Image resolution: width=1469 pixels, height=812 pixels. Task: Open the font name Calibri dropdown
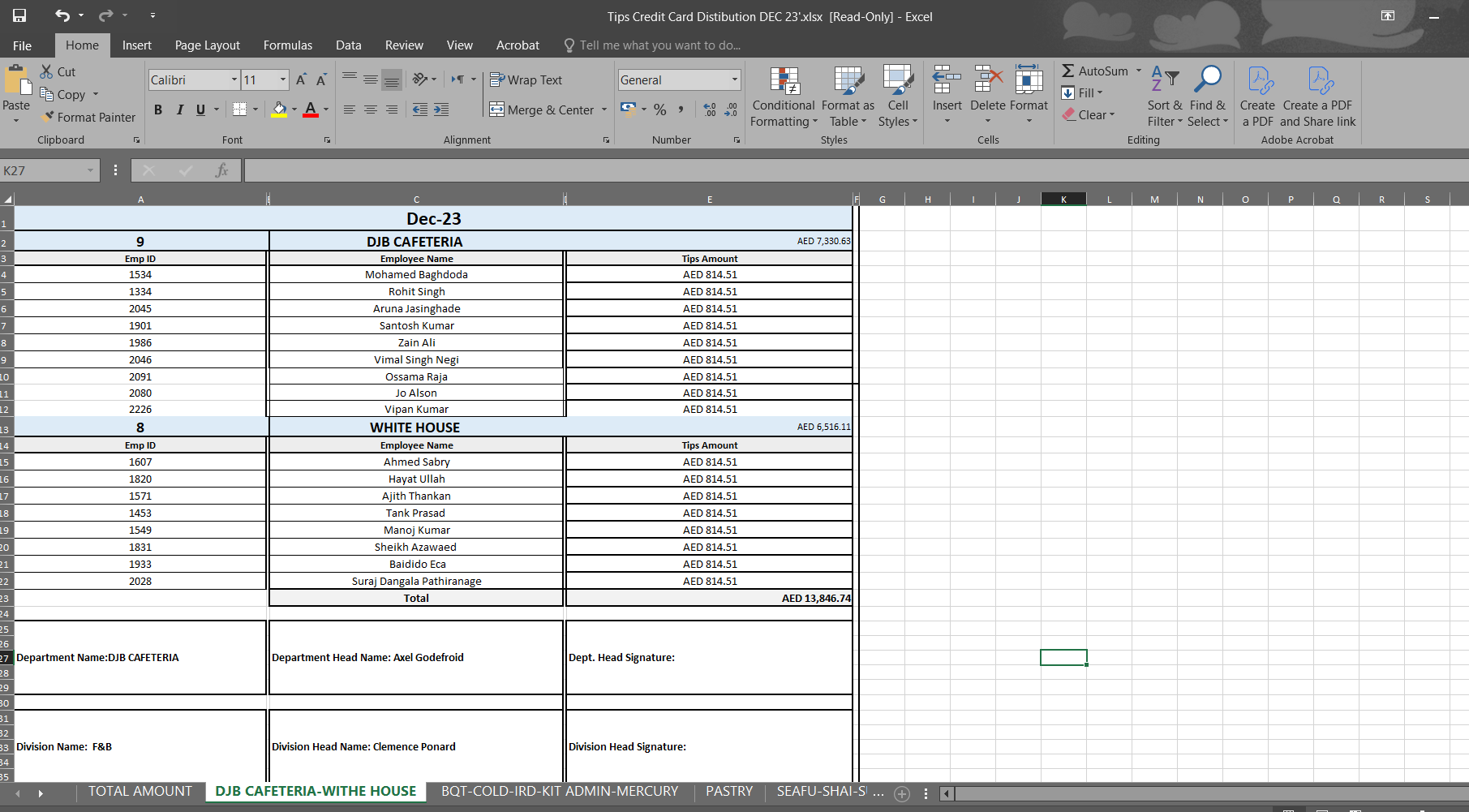[x=234, y=79]
